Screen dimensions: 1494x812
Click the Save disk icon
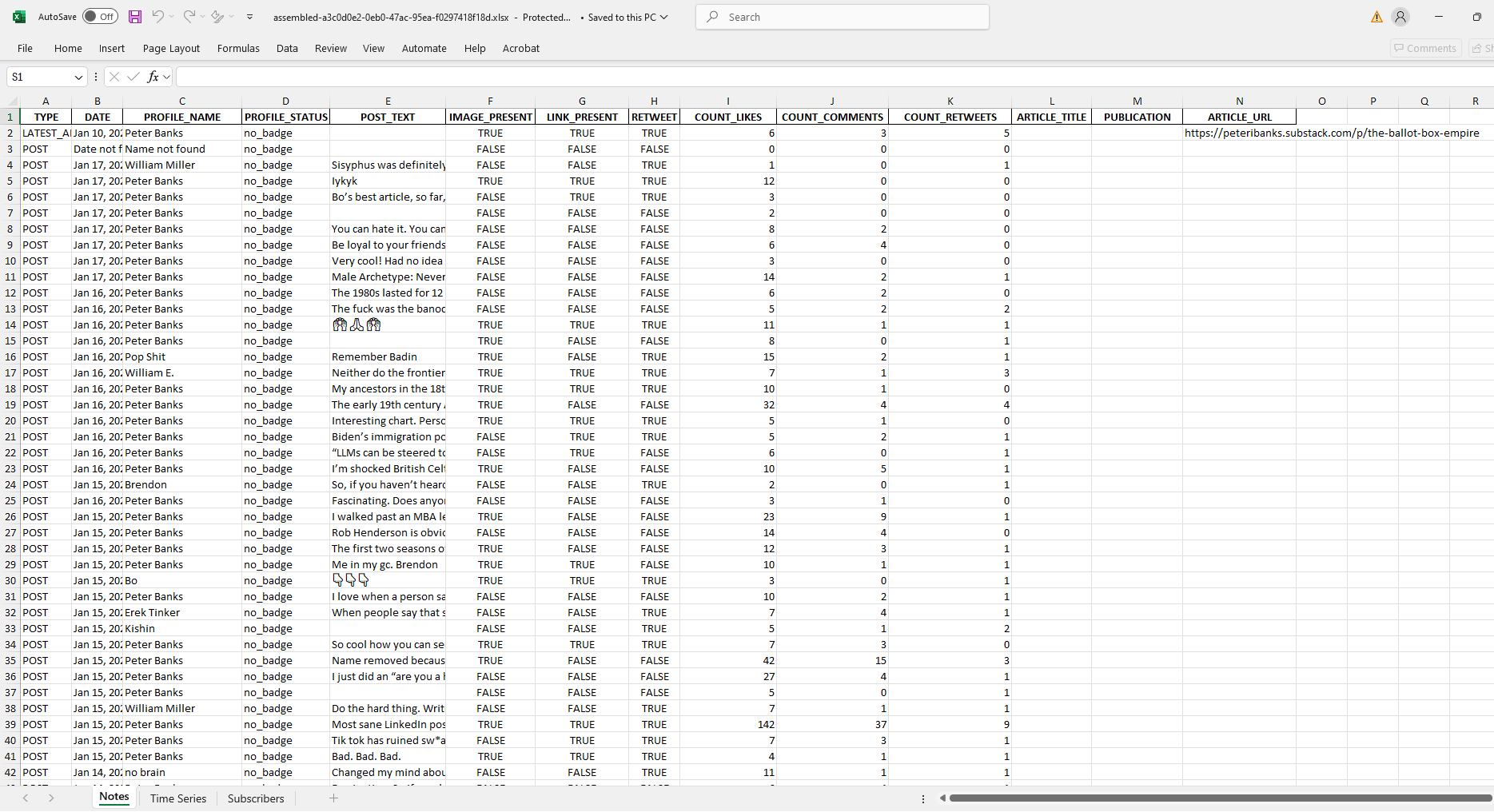[x=135, y=17]
